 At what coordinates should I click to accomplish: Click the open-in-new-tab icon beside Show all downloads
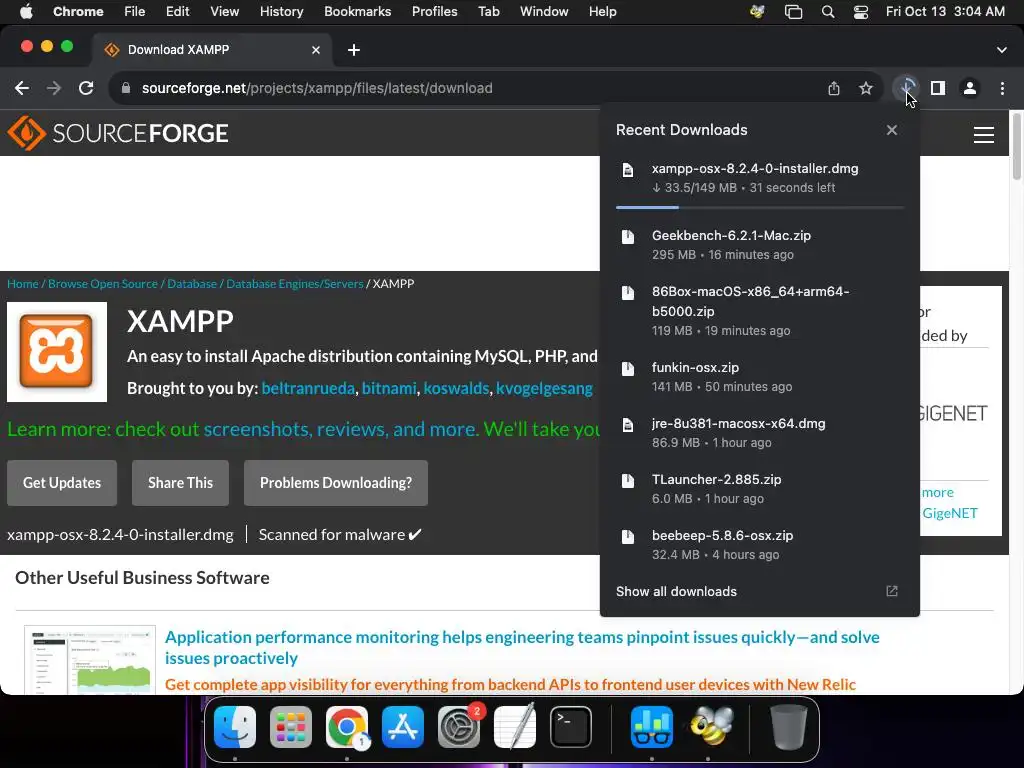(x=891, y=591)
